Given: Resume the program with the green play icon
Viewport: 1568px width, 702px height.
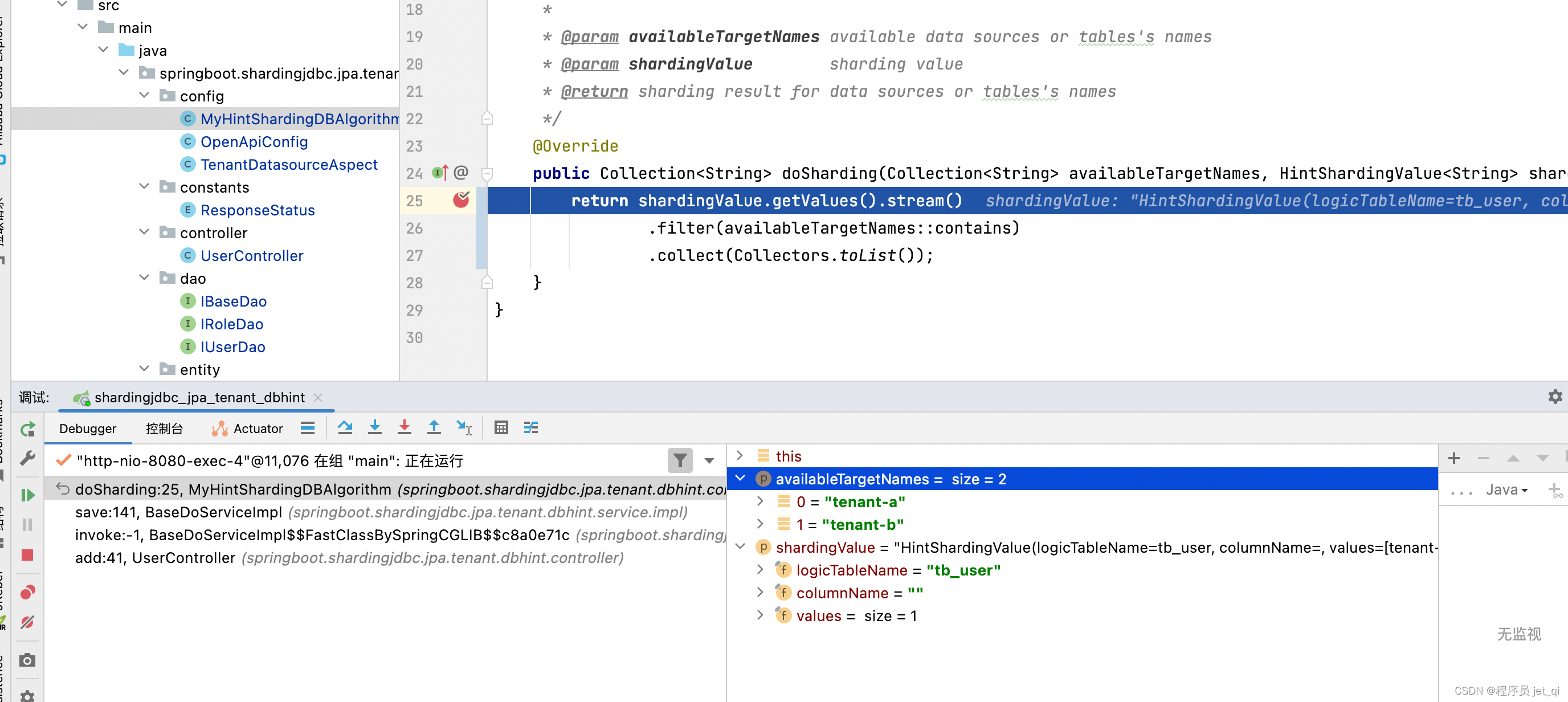Looking at the screenshot, I should point(27,495).
